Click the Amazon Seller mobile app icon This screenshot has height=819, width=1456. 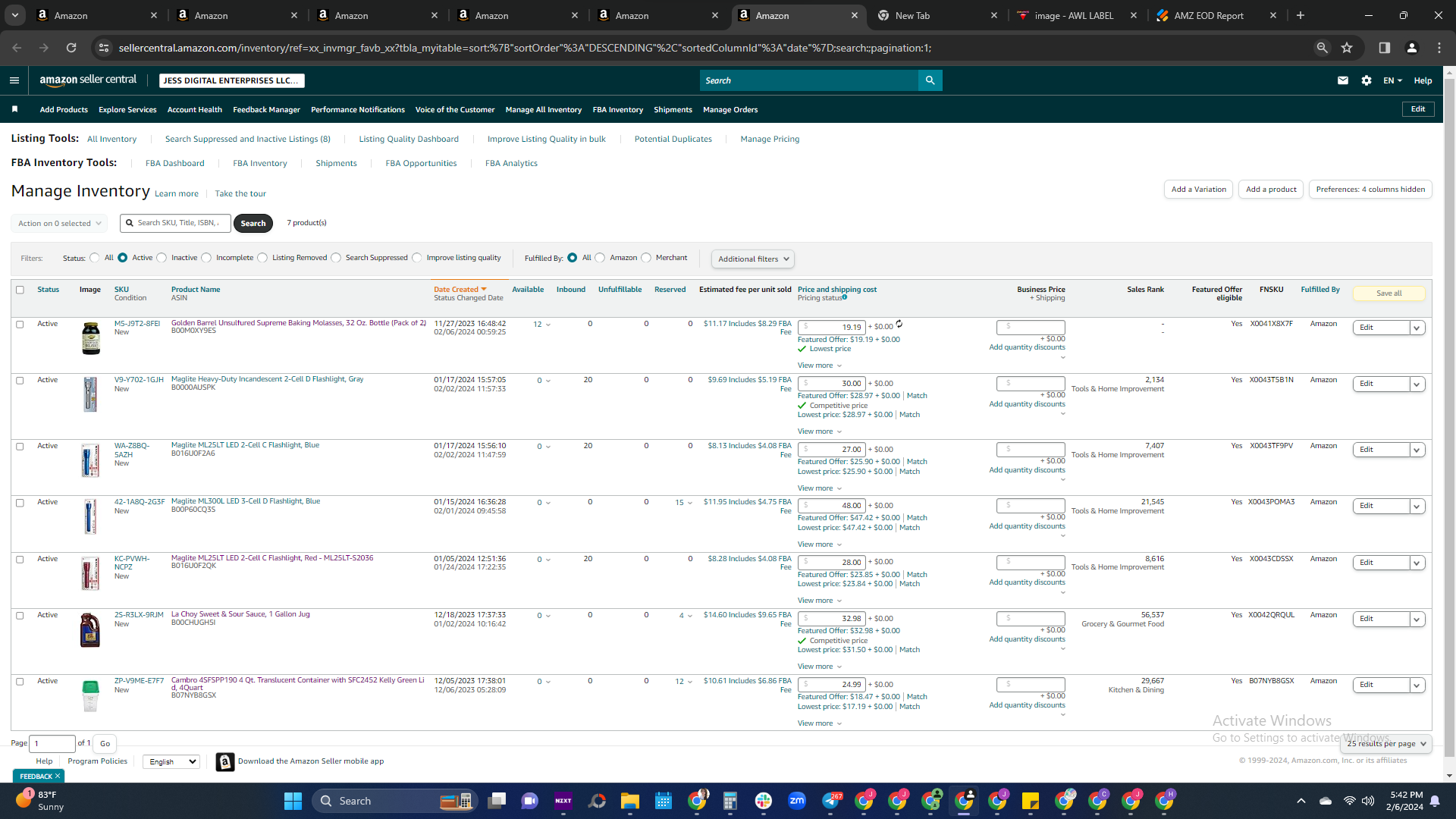225,762
